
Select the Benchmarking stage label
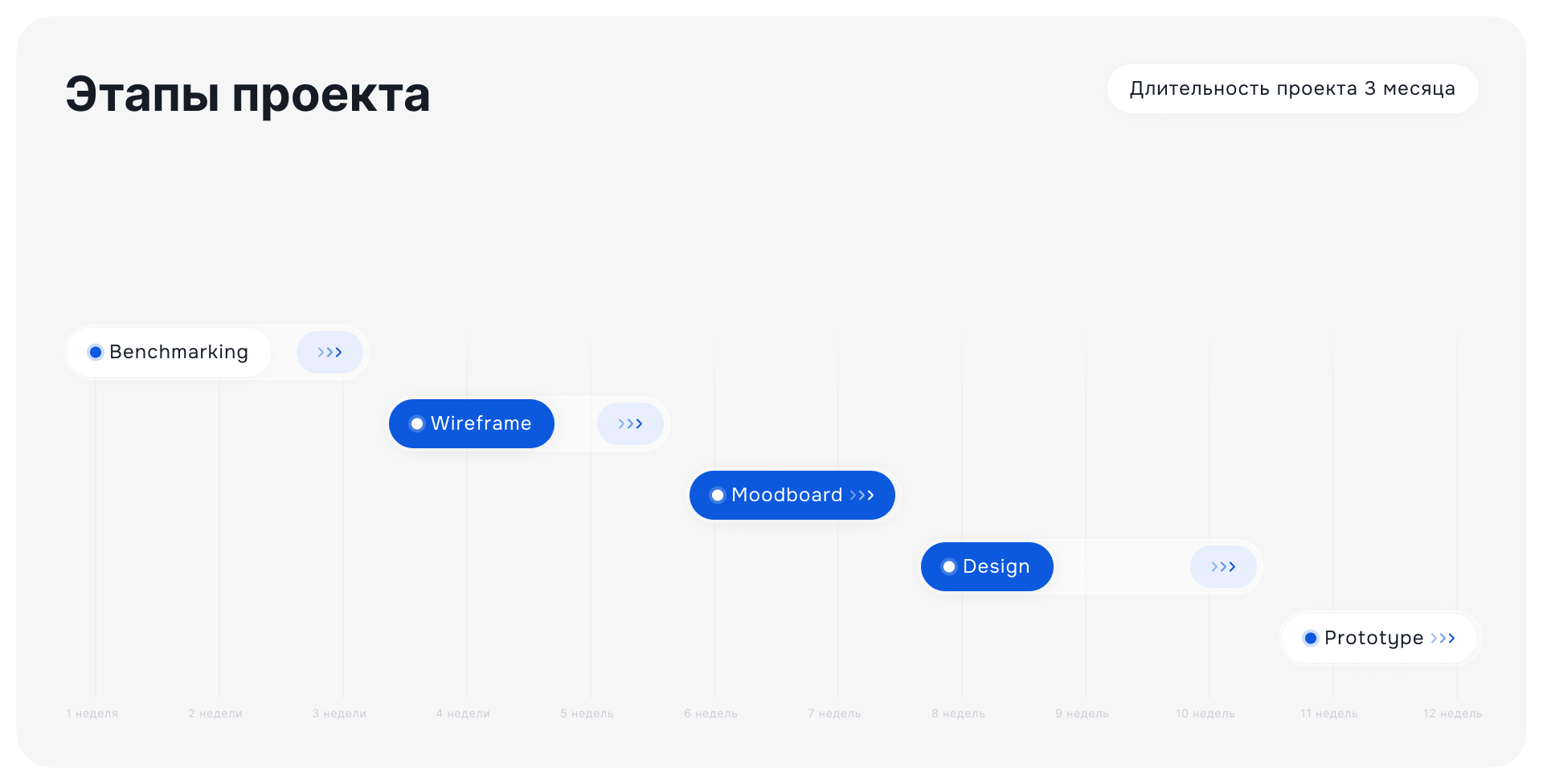tap(178, 353)
